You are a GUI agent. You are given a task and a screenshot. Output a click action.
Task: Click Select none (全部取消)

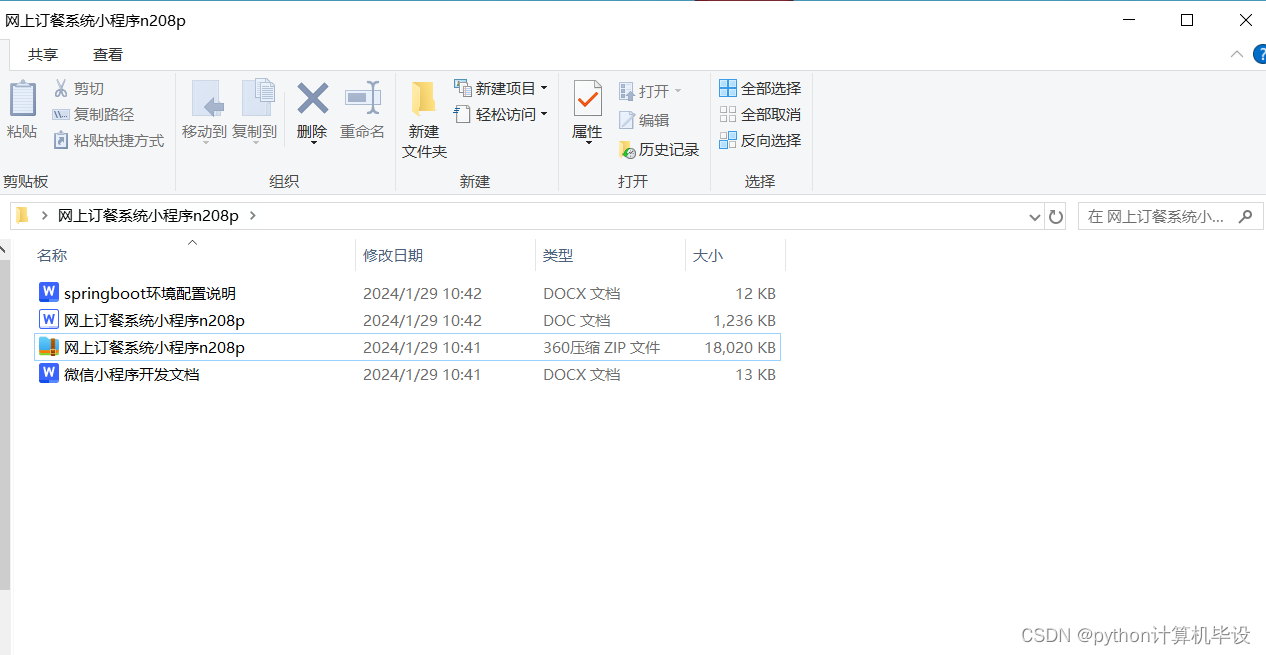760,115
